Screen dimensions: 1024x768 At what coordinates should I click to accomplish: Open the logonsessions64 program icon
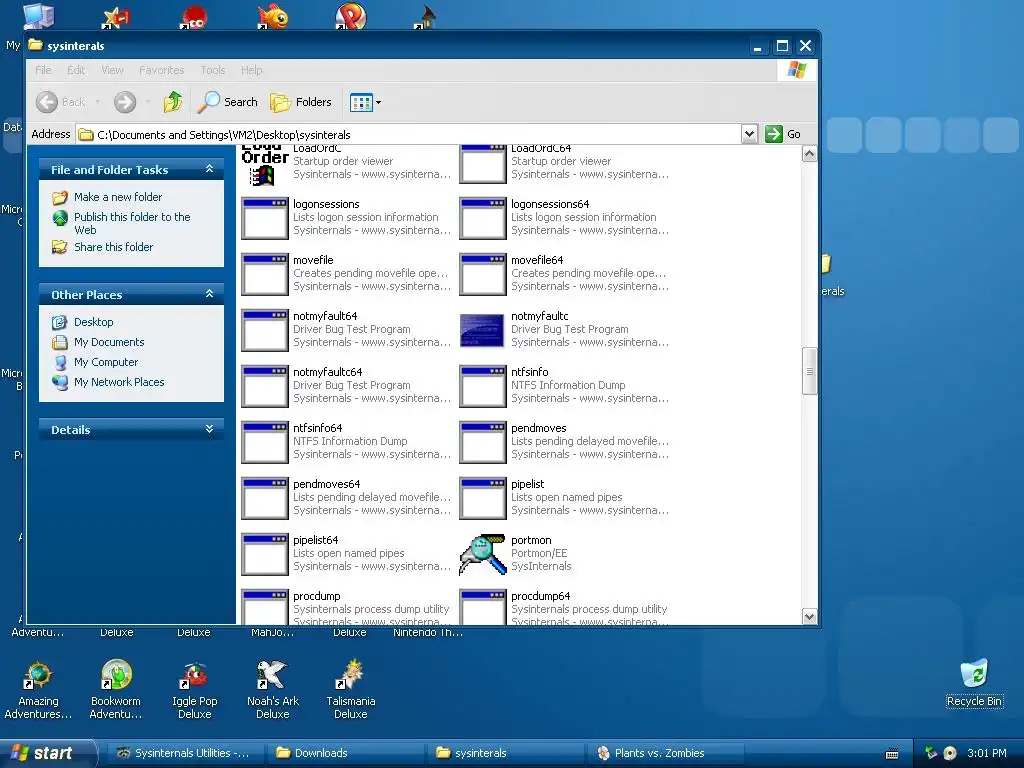(483, 219)
